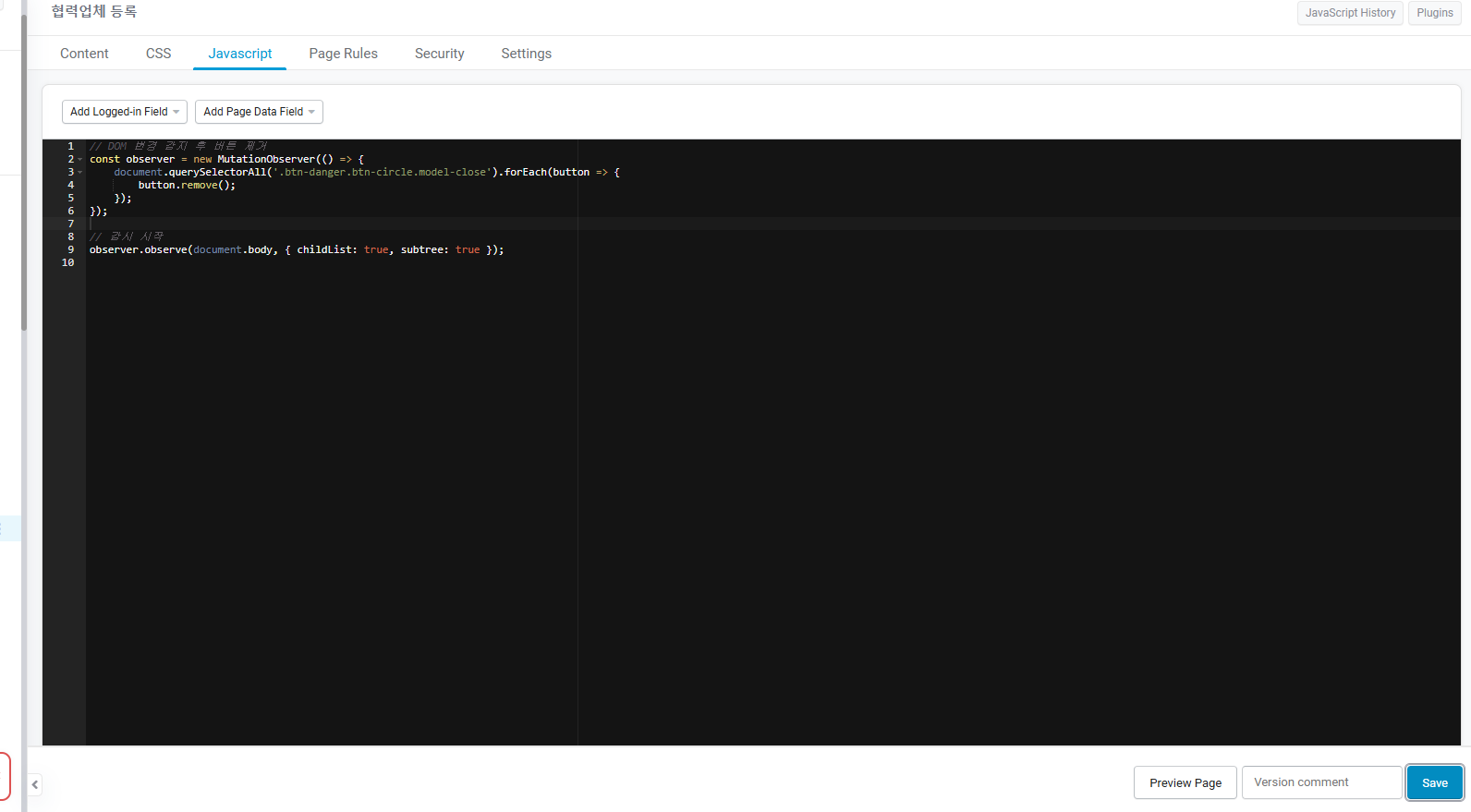Screen dimensions: 1471x812
Task: Open the Plugins panel
Action: (x=1434, y=13)
